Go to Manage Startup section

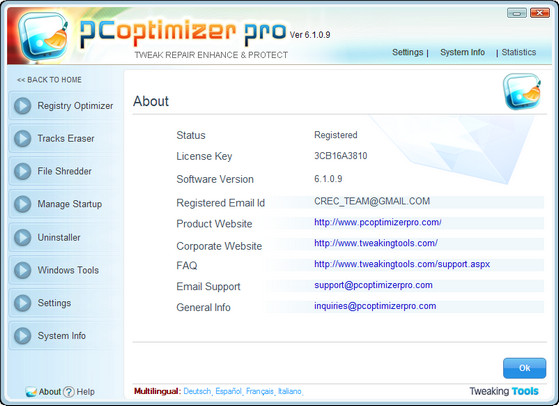click(65, 204)
